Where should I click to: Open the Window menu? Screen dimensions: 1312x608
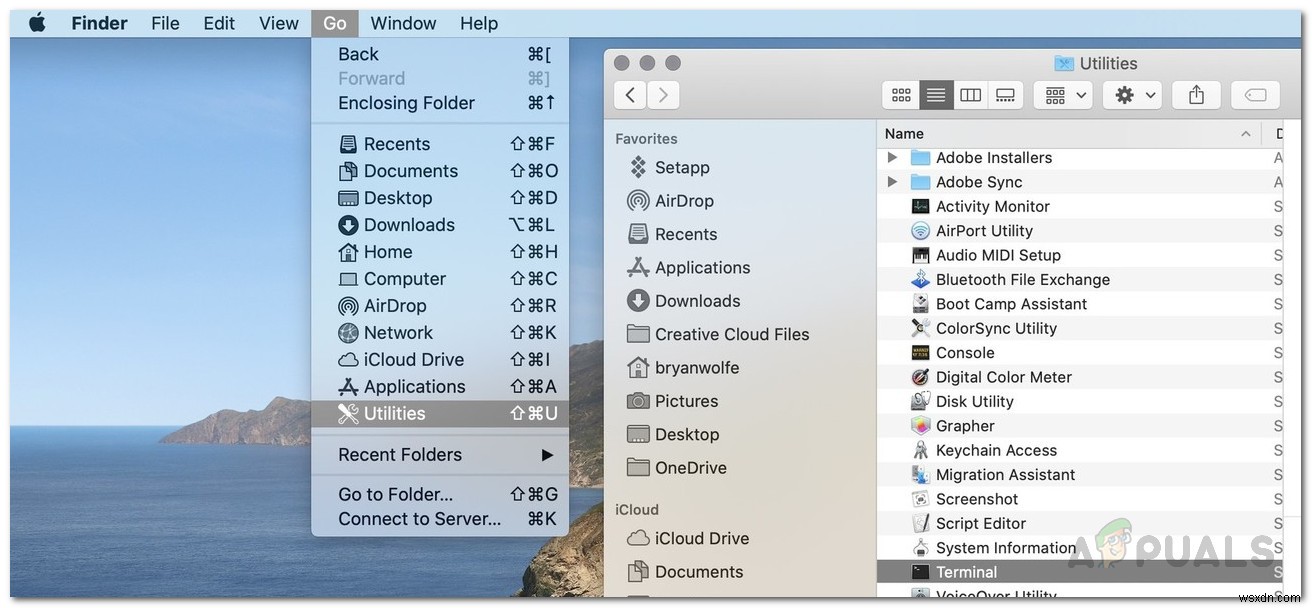pyautogui.click(x=403, y=22)
